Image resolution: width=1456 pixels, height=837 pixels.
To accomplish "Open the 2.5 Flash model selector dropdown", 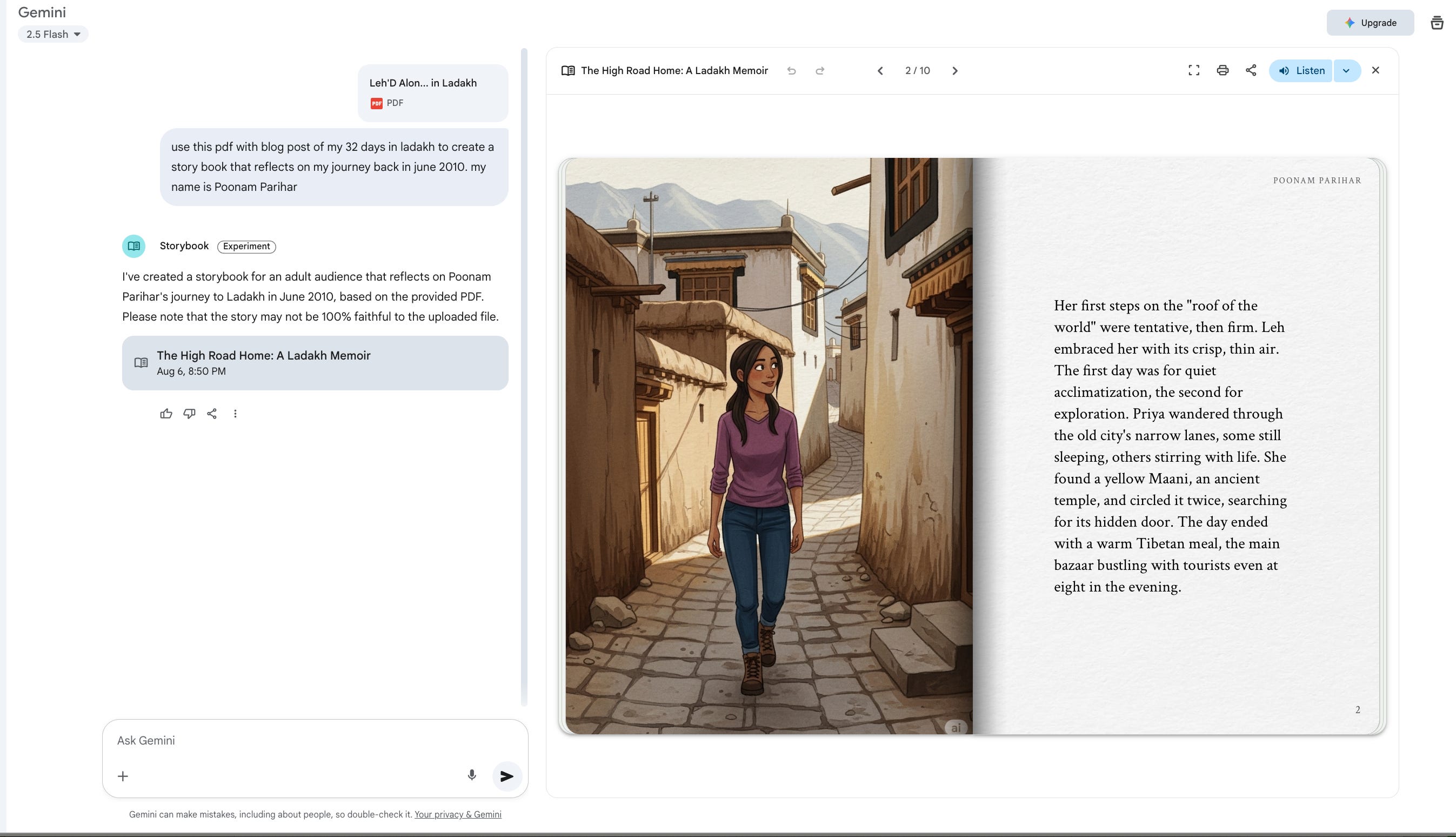I will [53, 34].
